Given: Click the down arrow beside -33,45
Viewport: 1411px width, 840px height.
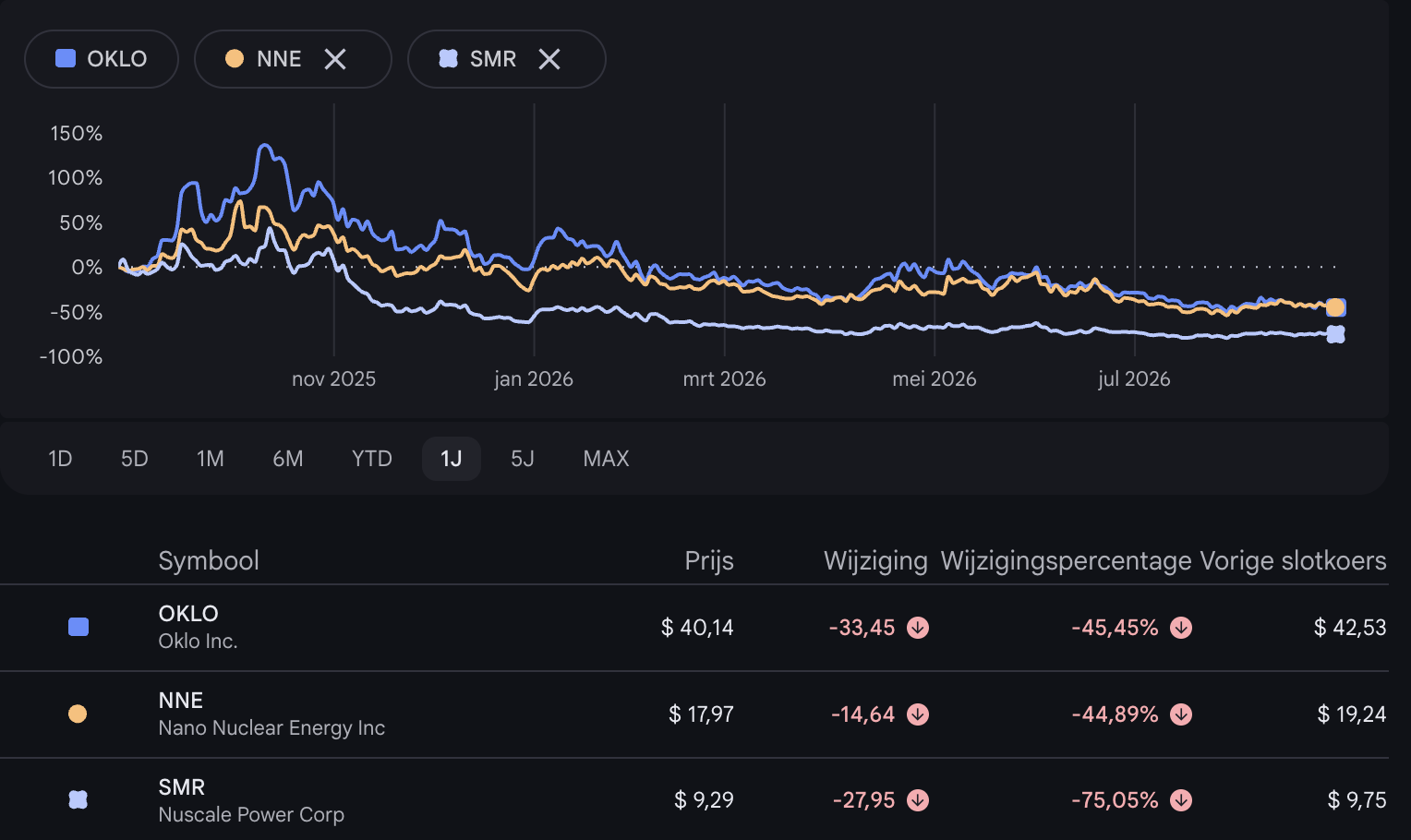Looking at the screenshot, I should click(918, 628).
